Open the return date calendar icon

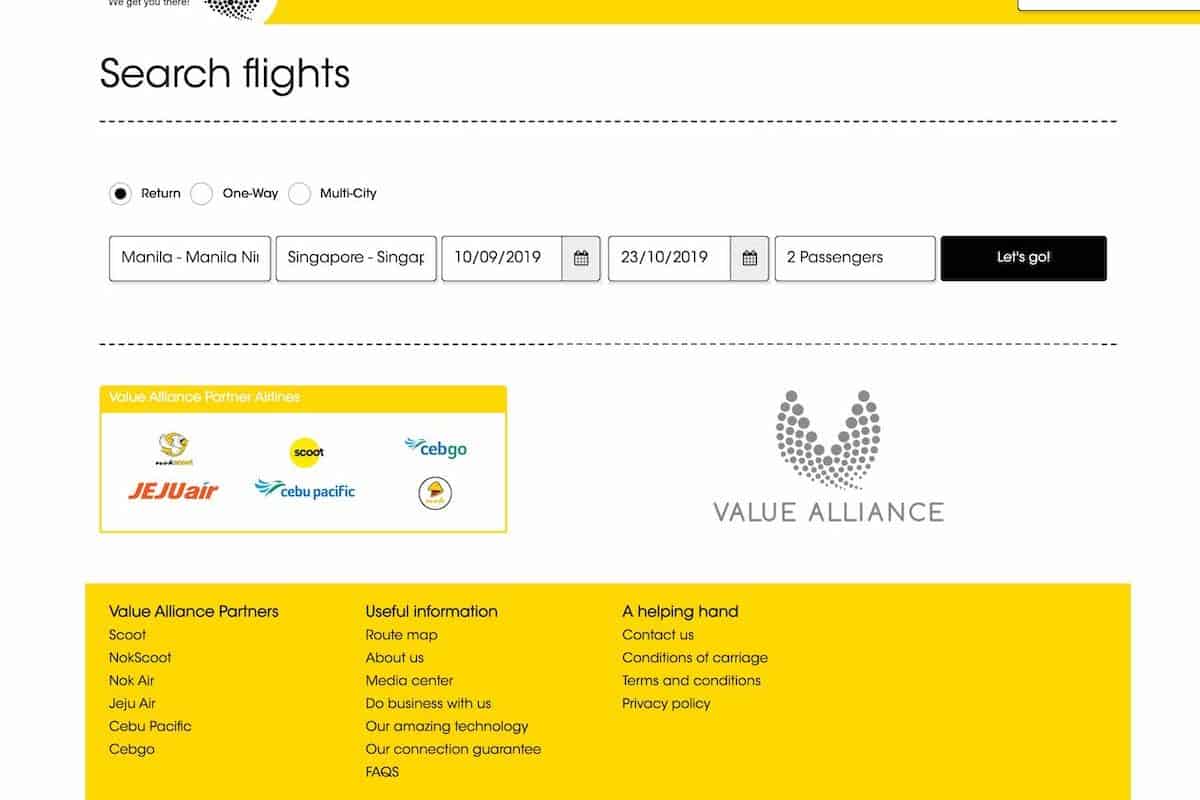coord(749,258)
